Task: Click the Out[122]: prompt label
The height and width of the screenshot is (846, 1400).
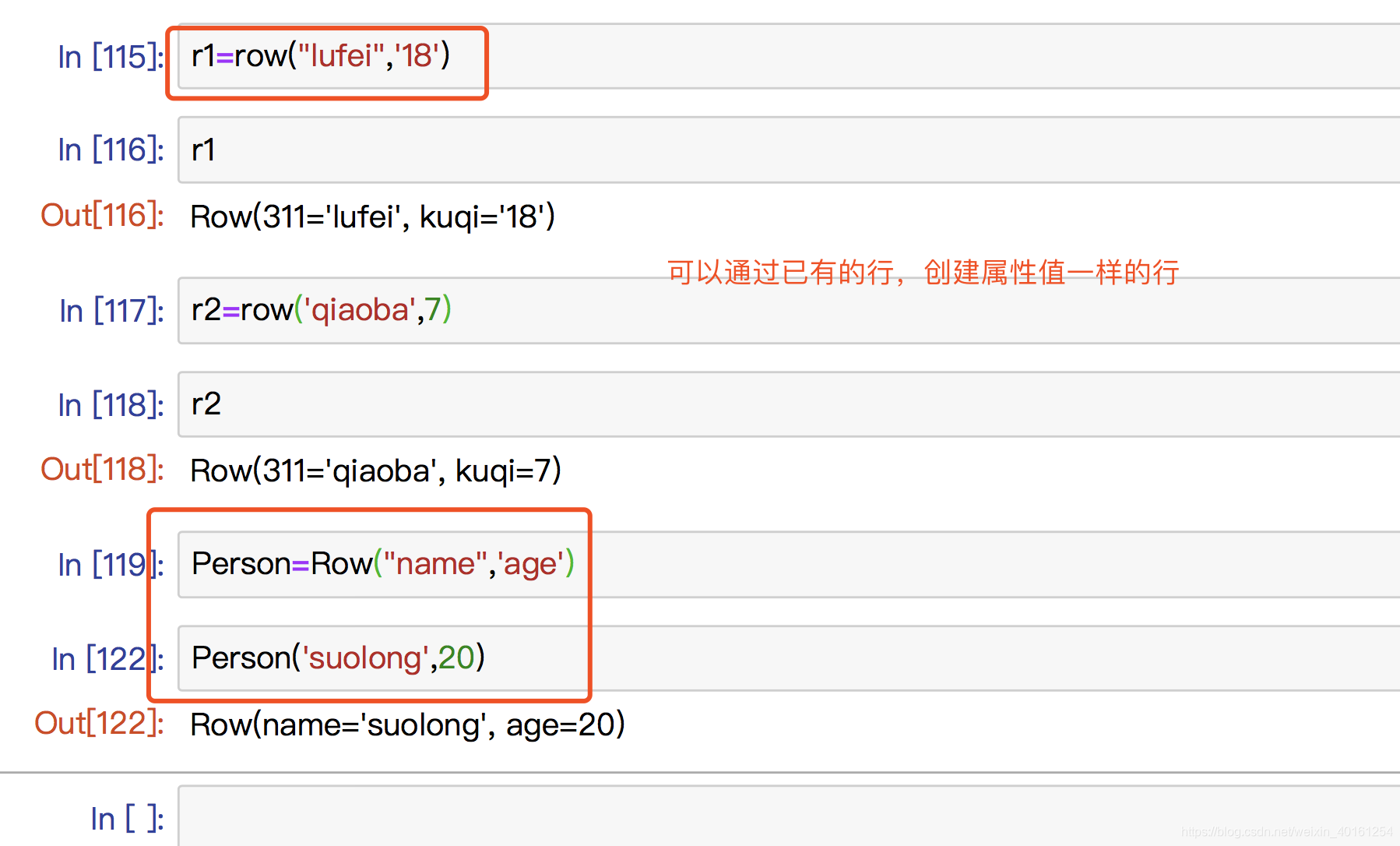Action: pos(100,723)
